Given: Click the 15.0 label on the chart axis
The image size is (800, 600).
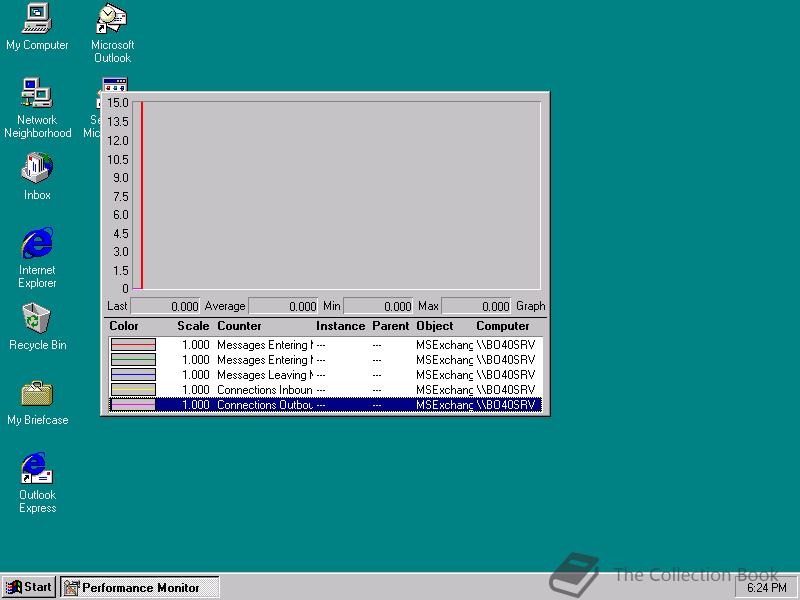Looking at the screenshot, I should point(117,103).
